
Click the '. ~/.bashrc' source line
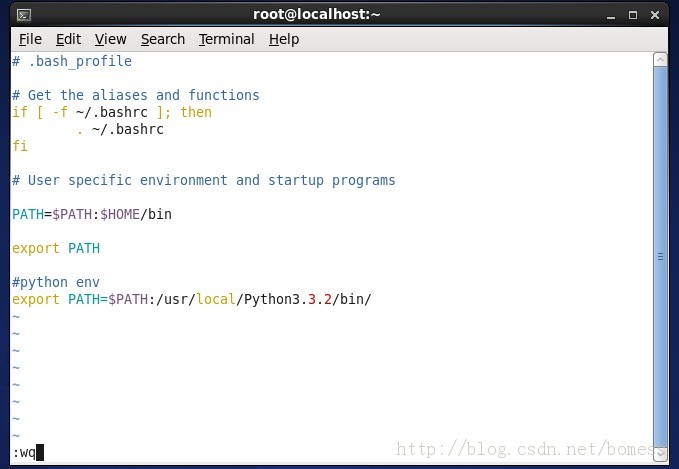[120, 129]
